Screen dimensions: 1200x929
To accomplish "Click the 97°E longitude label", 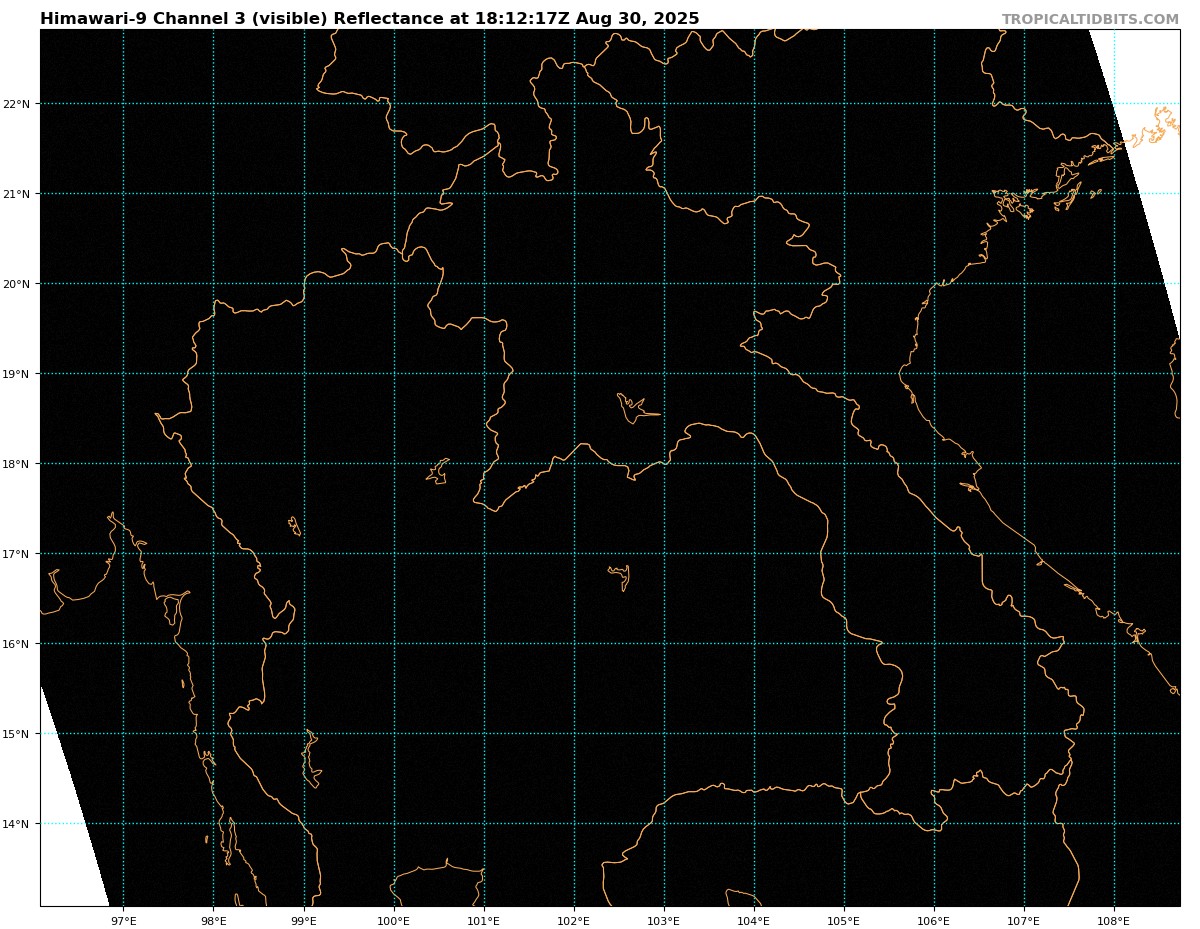I will [x=123, y=921].
